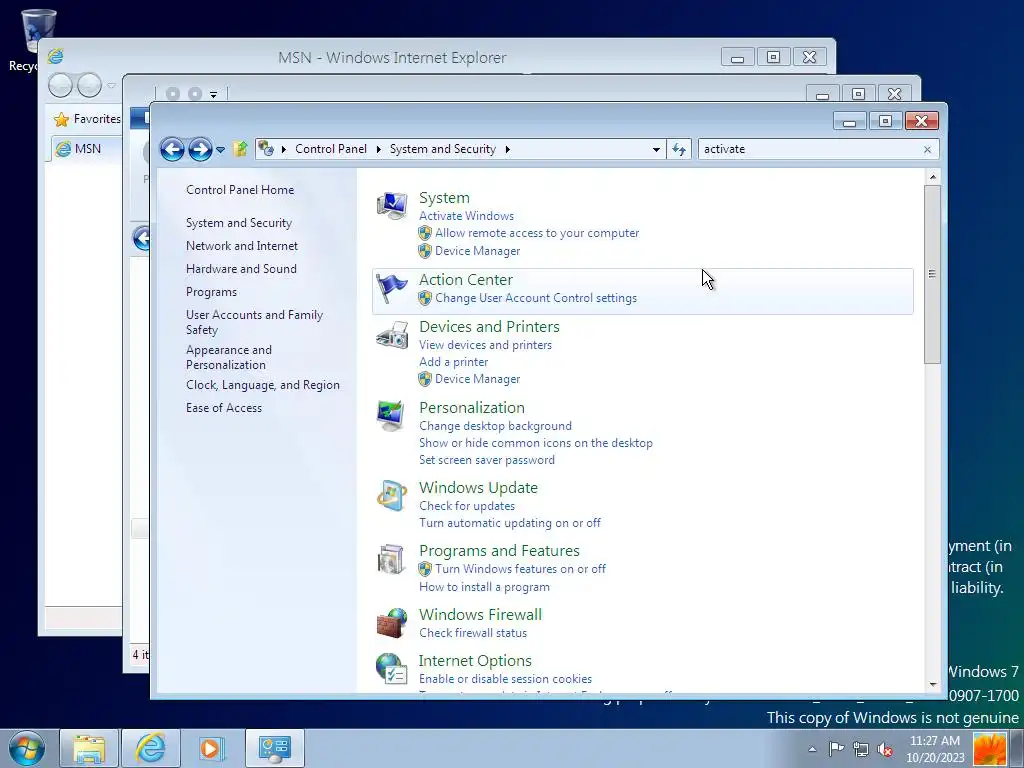This screenshot has width=1024, height=768.
Task: Select the MSN tab in Internet Explorer
Action: point(85,149)
